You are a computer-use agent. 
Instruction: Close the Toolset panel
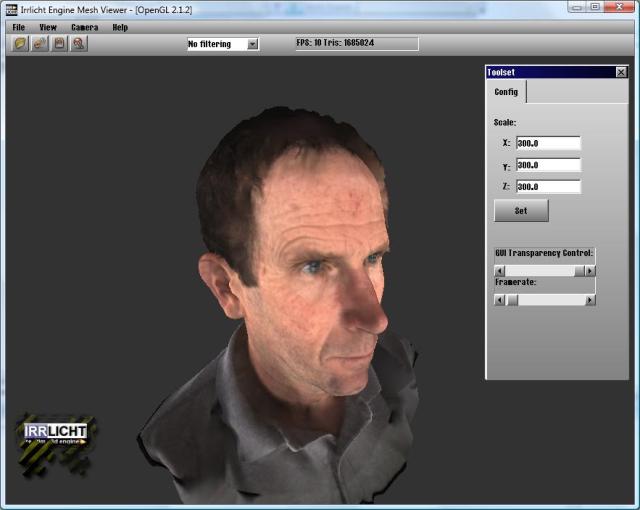pyautogui.click(x=621, y=72)
